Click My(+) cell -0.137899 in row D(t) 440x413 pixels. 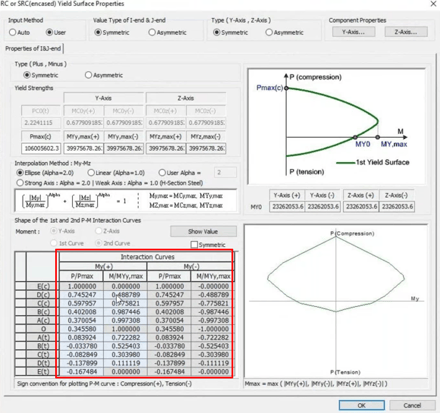pyautogui.click(x=82, y=363)
